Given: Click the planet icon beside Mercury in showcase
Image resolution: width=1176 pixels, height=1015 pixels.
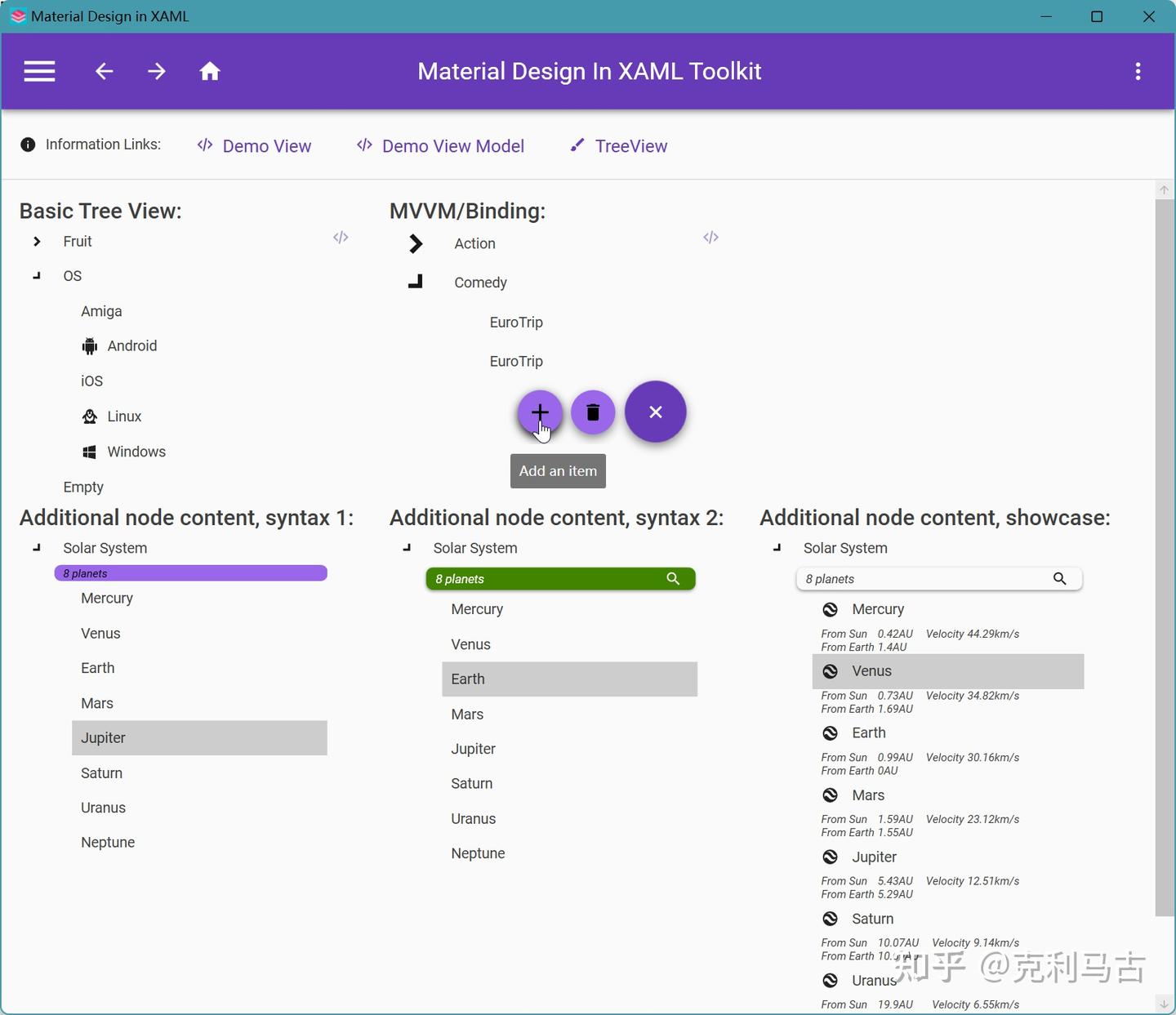Looking at the screenshot, I should (830, 608).
